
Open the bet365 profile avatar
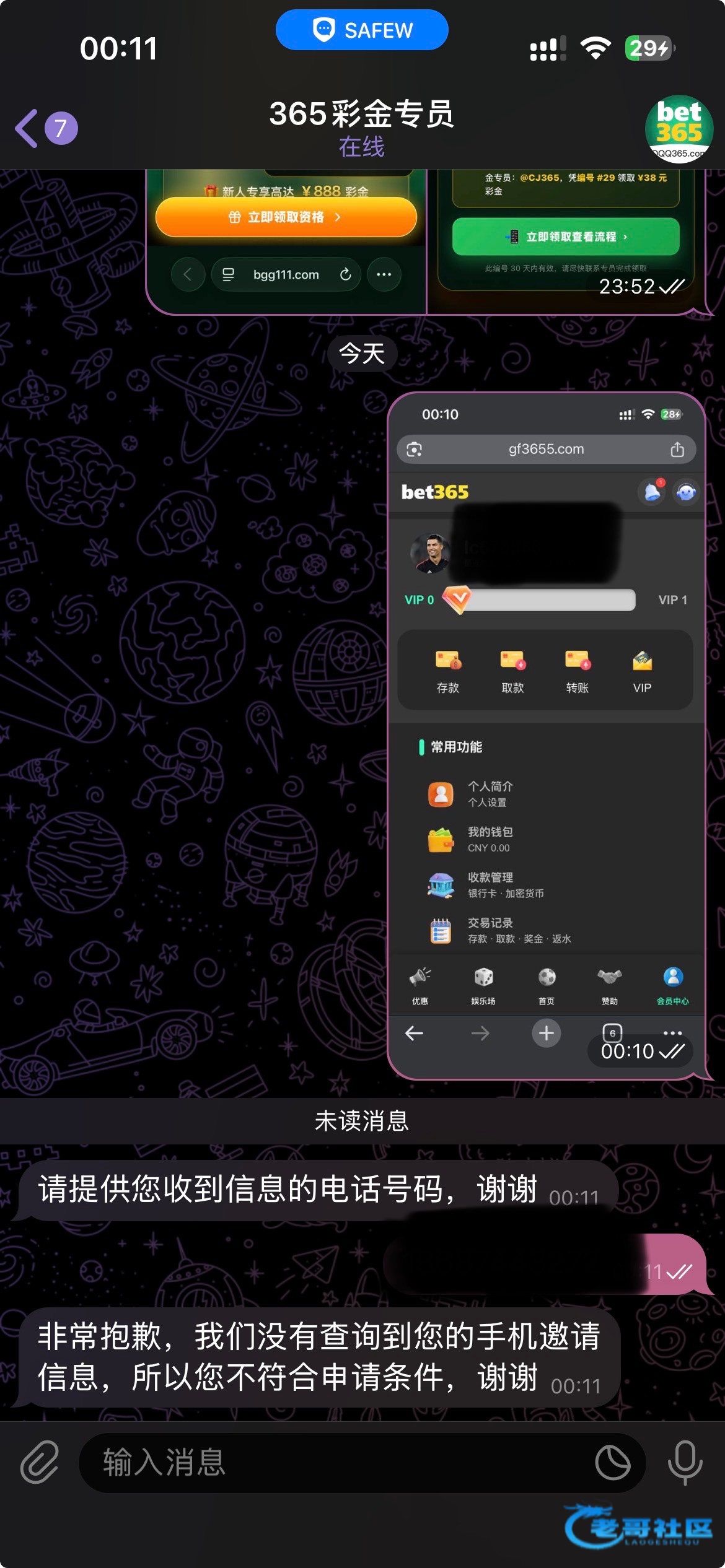[x=679, y=129]
